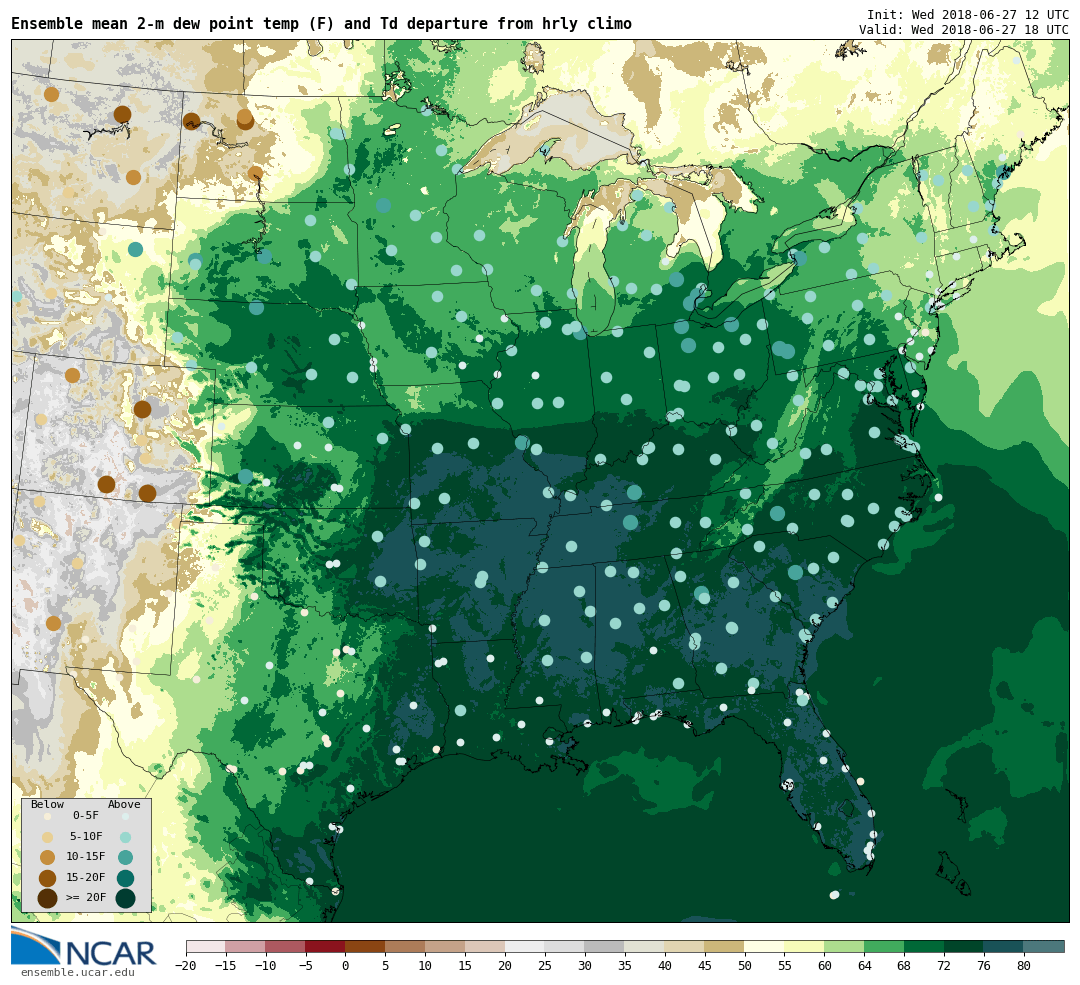Image resolution: width=1080 pixels, height=985 pixels.
Task: Click the Above 0-5F legend dot
Action: click(x=125, y=816)
